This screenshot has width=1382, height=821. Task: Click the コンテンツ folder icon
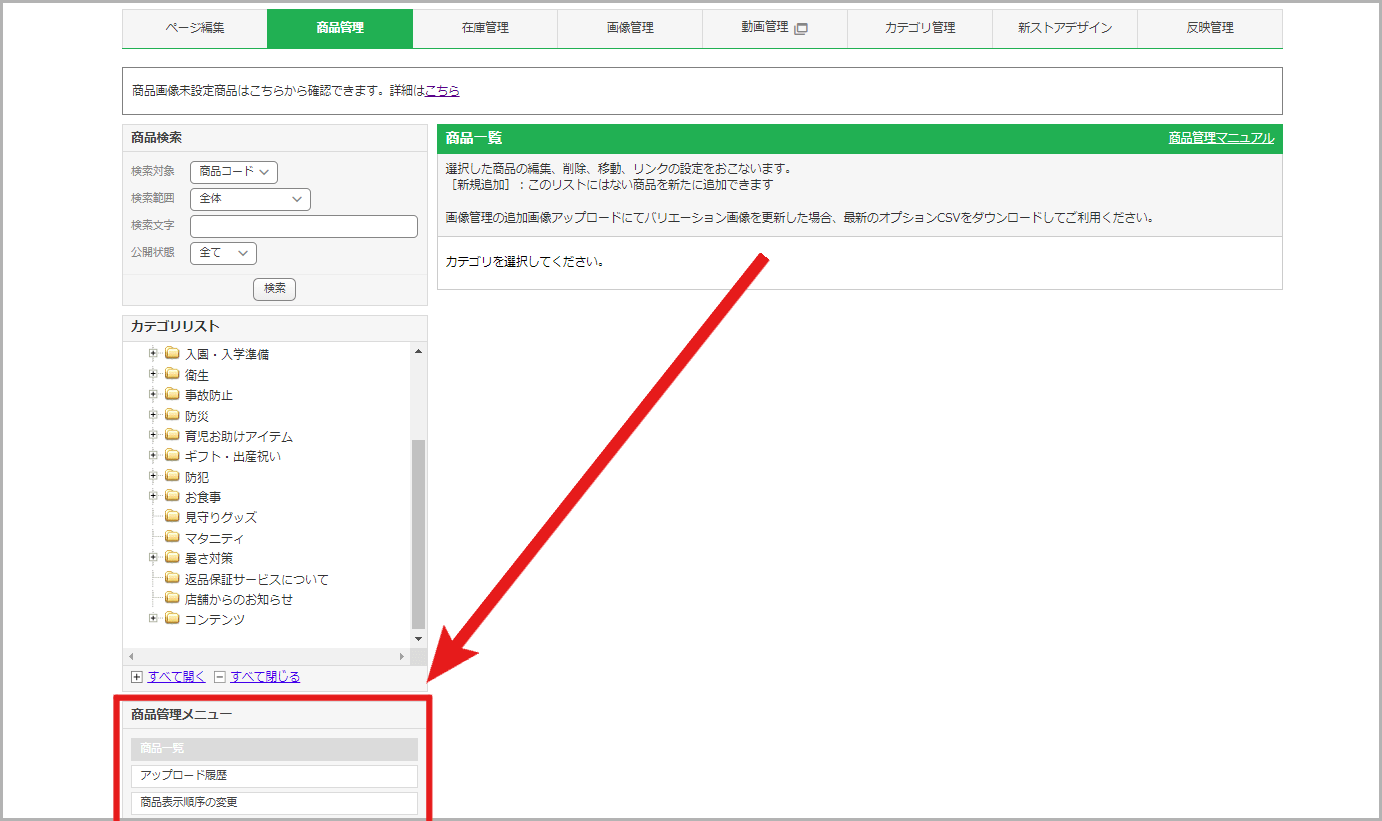[x=172, y=619]
